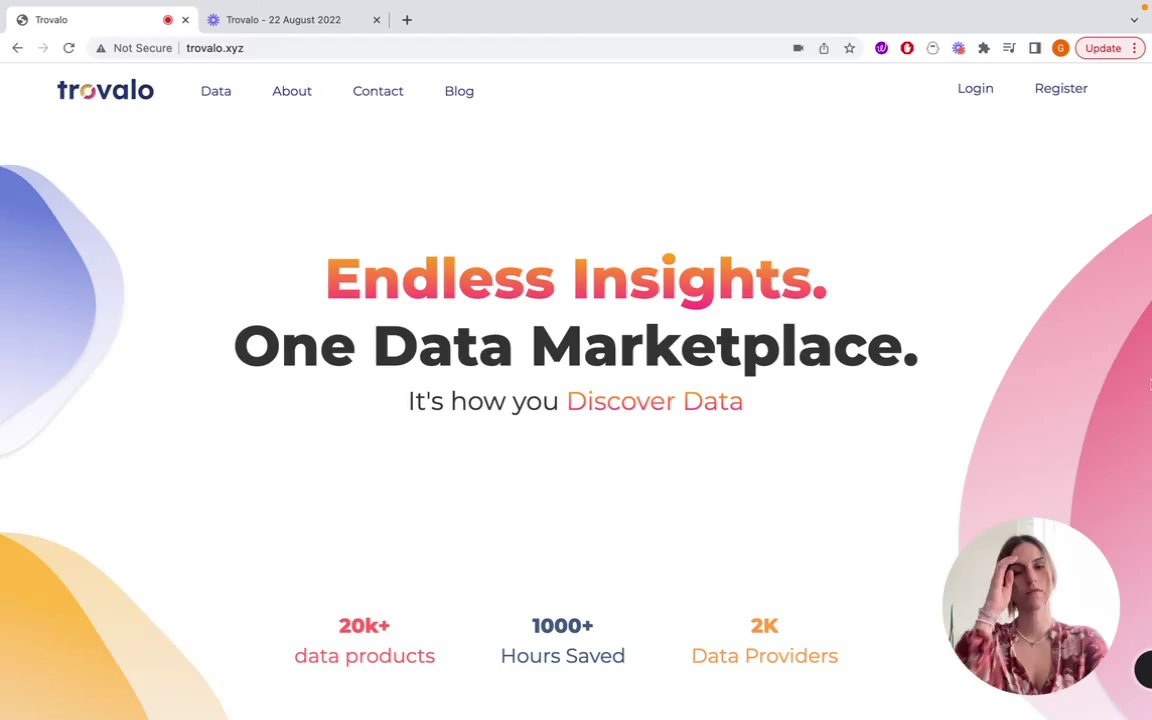The height and width of the screenshot is (720, 1152).
Task: Open the Blog nav link
Action: (x=459, y=91)
